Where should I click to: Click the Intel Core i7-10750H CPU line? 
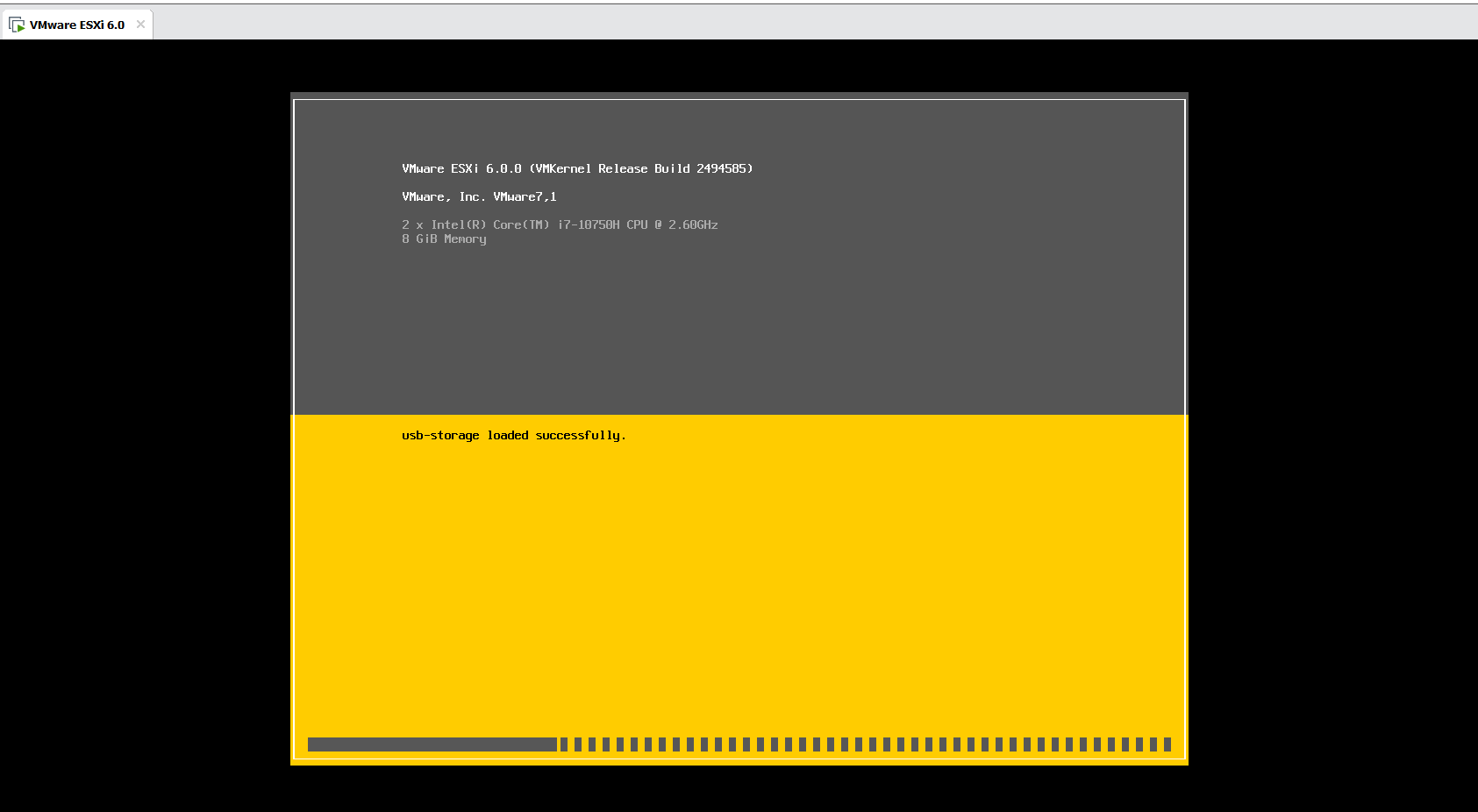[560, 224]
